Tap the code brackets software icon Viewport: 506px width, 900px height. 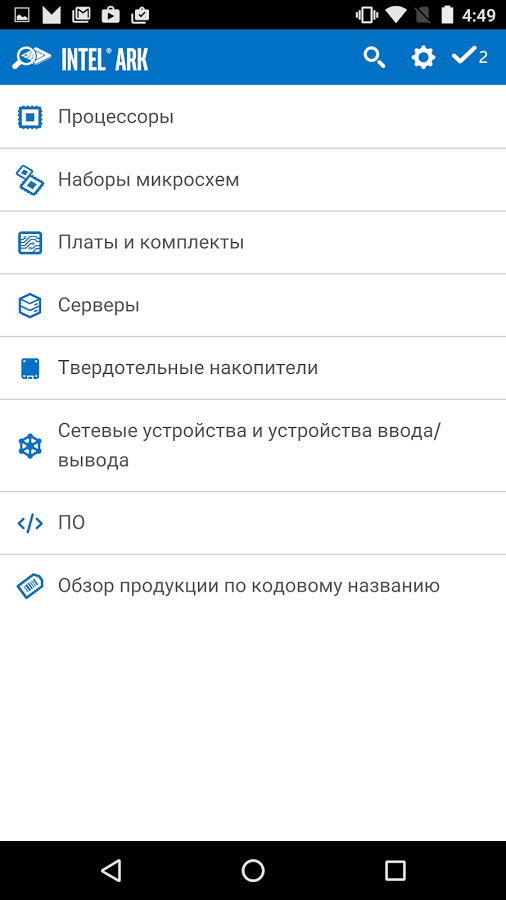tap(30, 523)
